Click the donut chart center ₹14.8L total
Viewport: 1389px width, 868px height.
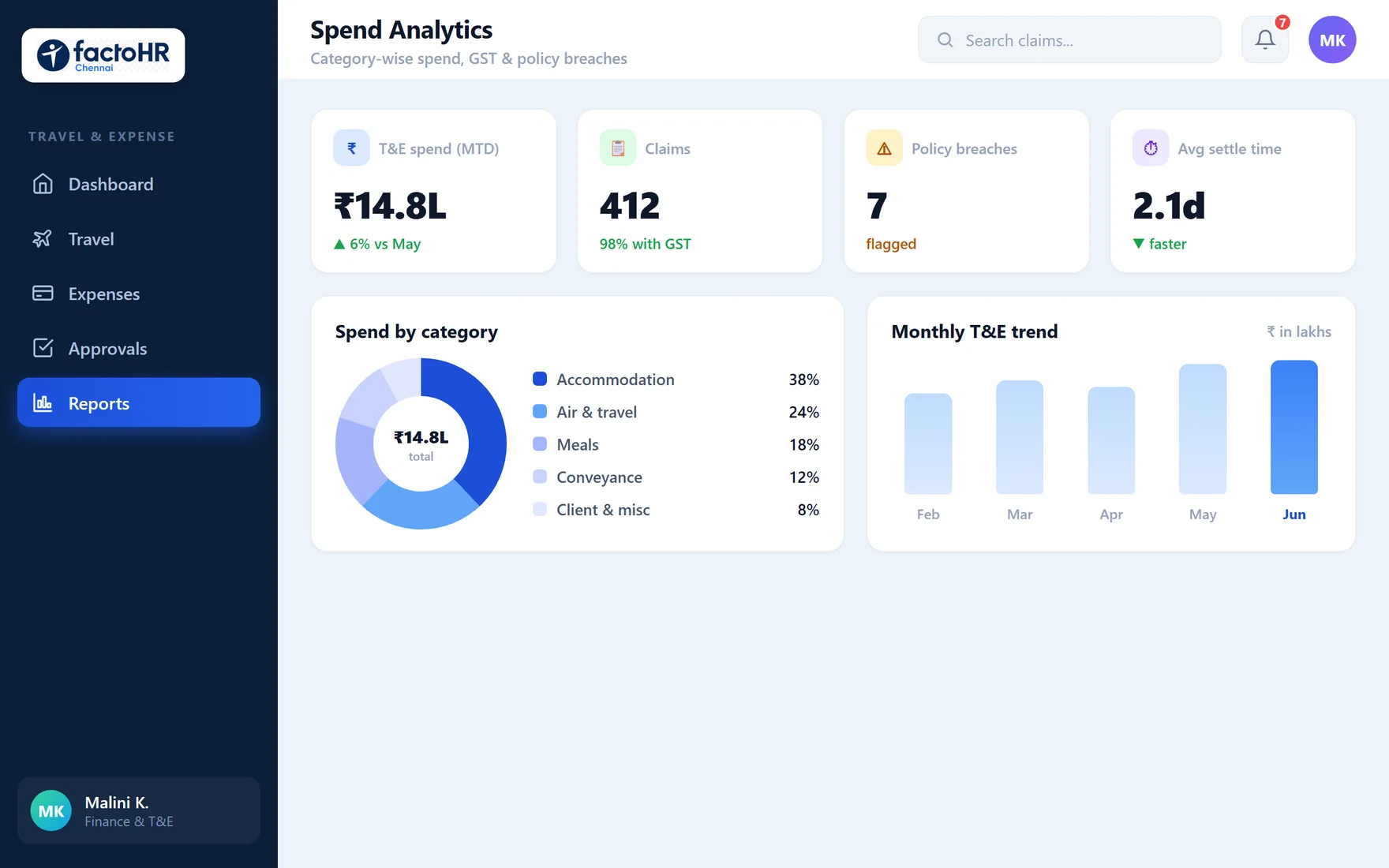point(421,444)
